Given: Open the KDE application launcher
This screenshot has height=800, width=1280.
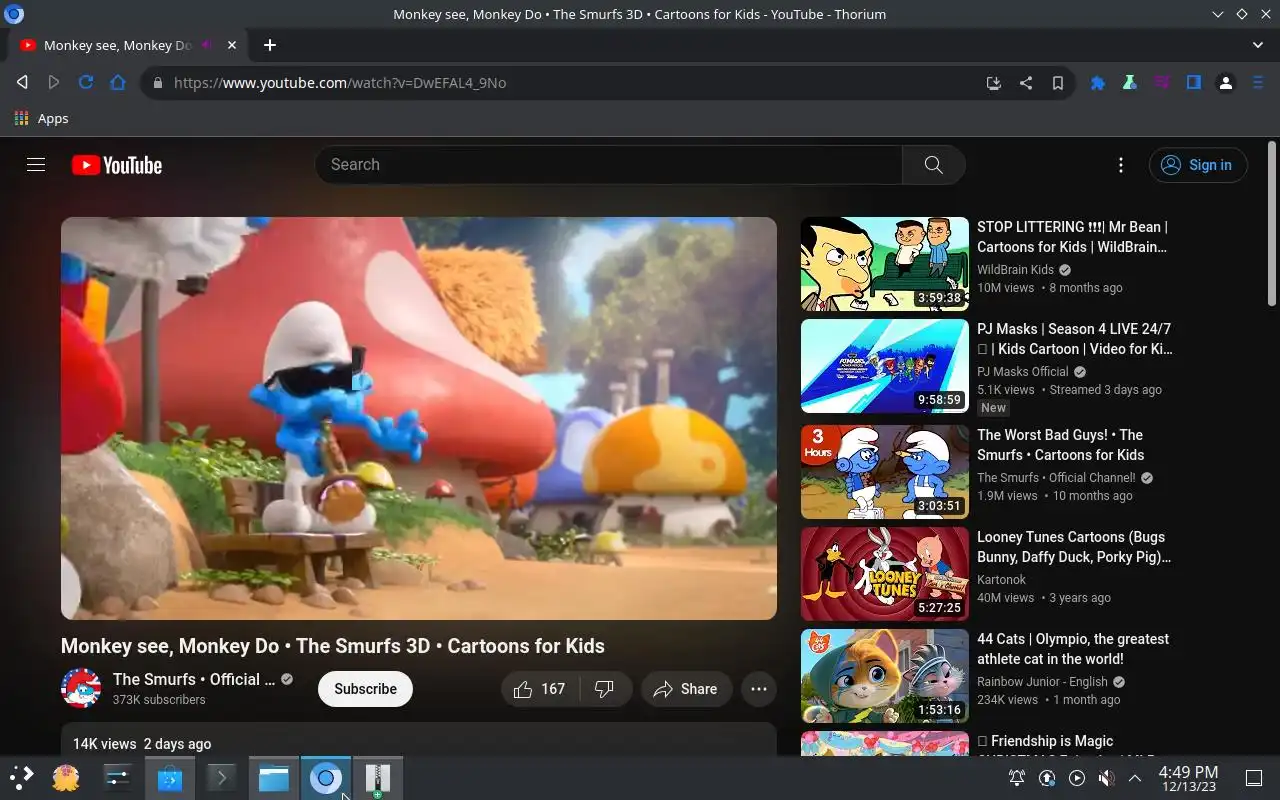Looking at the screenshot, I should click(x=21, y=778).
